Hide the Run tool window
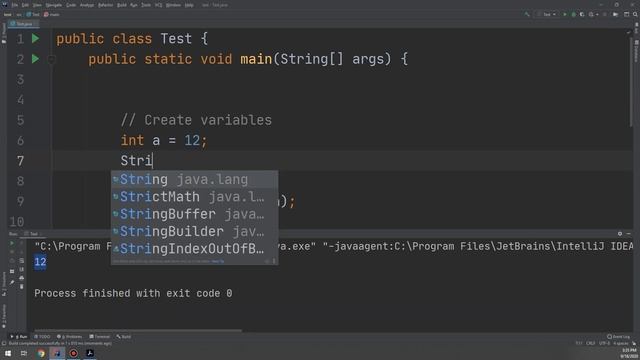The width and height of the screenshot is (640, 360). pyautogui.click(x=629, y=233)
